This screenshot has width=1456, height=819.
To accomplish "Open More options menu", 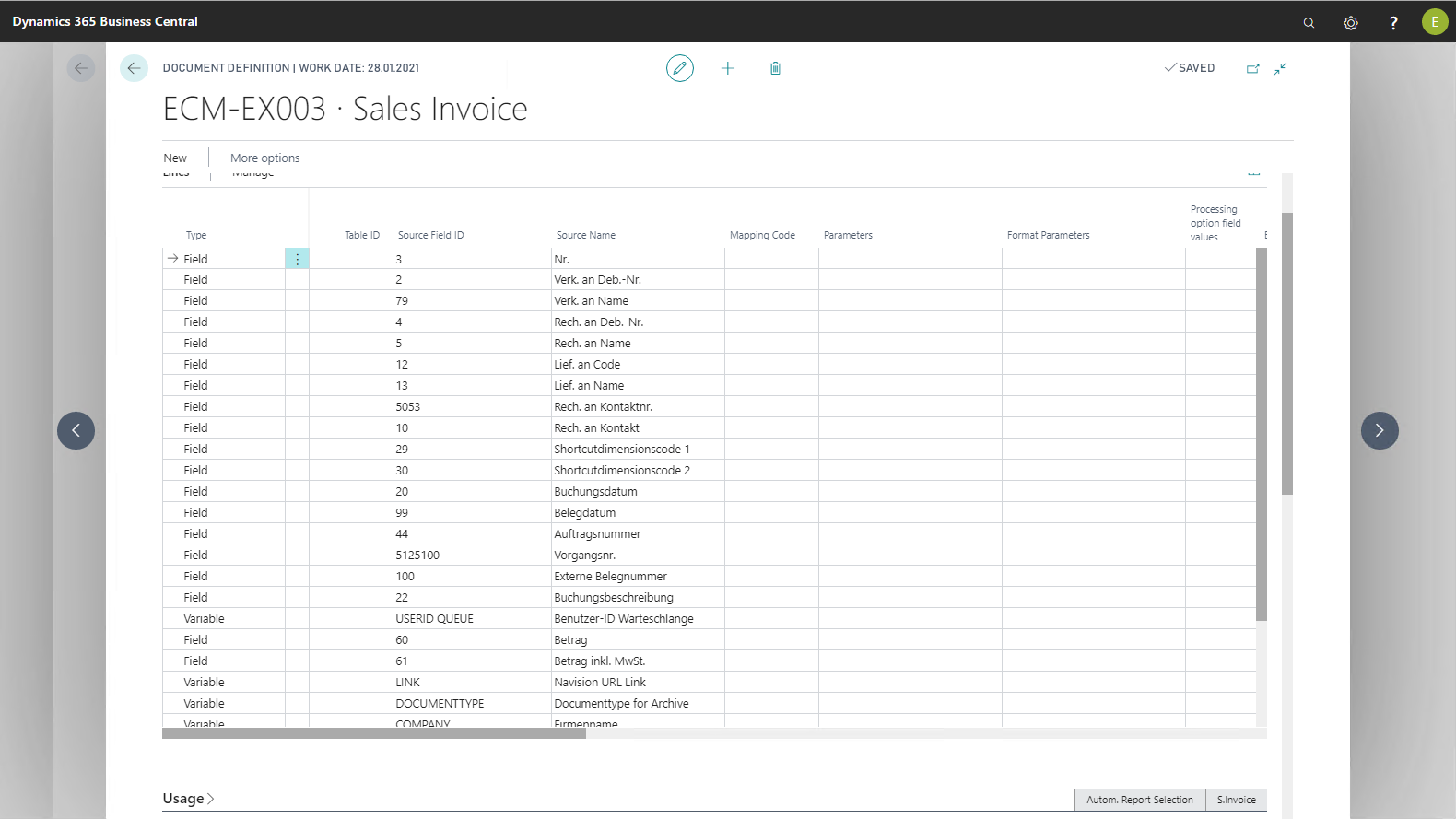I will coord(264,158).
